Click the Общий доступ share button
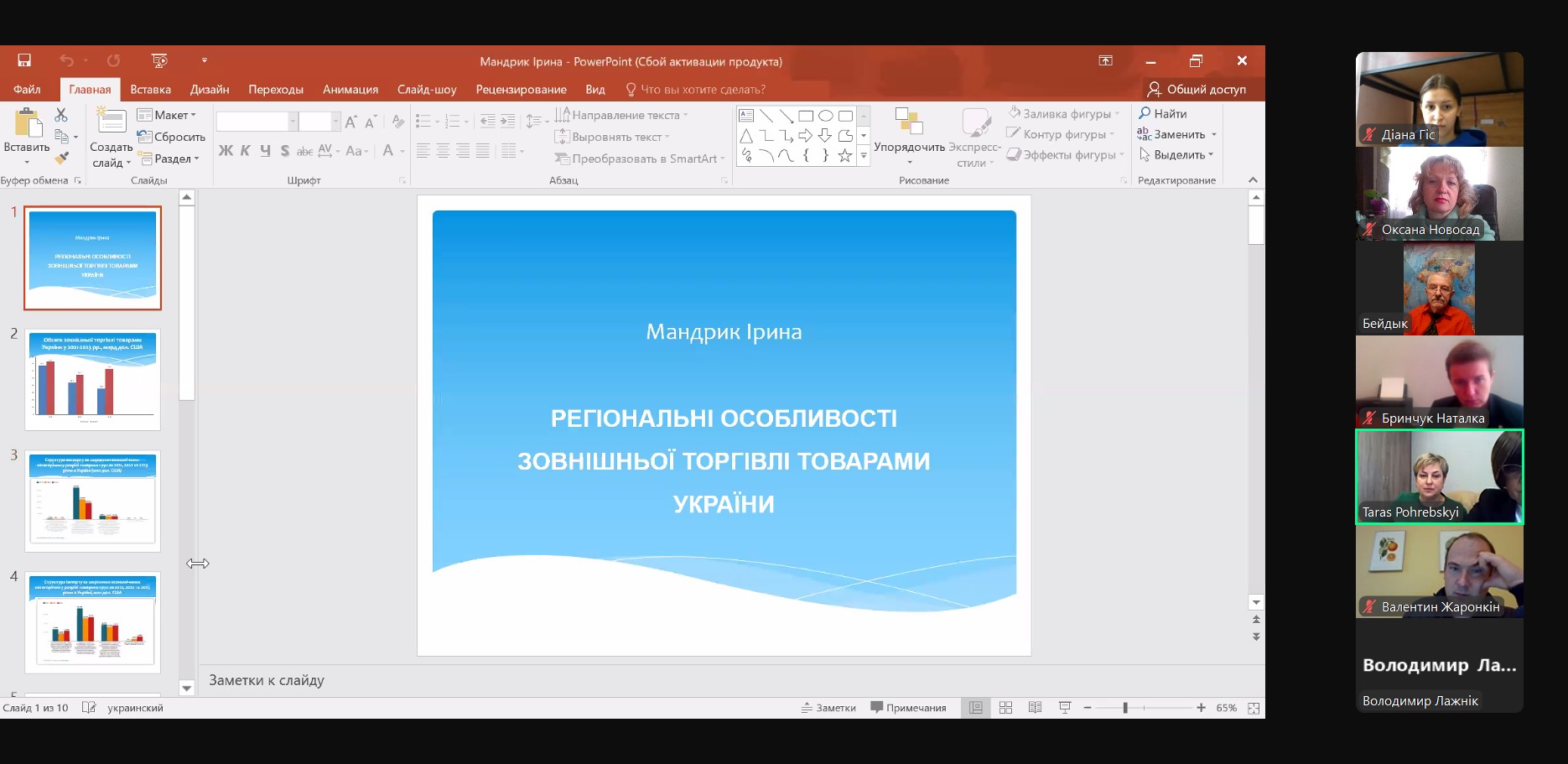The image size is (1568, 764). (x=1197, y=89)
